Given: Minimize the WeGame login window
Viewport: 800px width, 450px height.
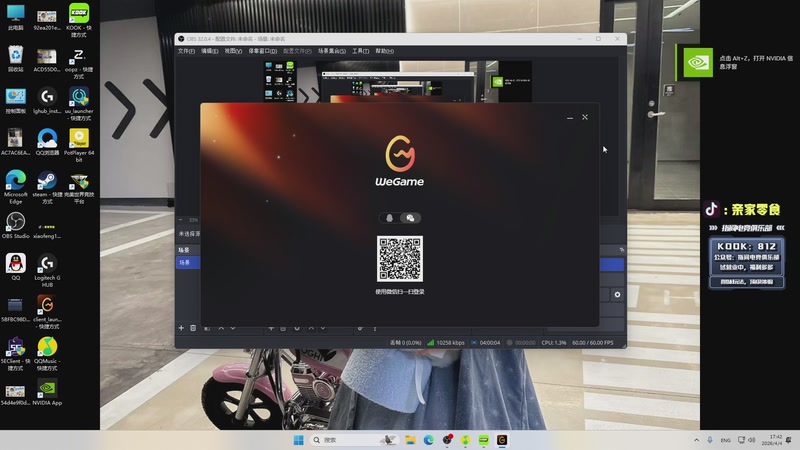Looking at the screenshot, I should click(x=570, y=117).
